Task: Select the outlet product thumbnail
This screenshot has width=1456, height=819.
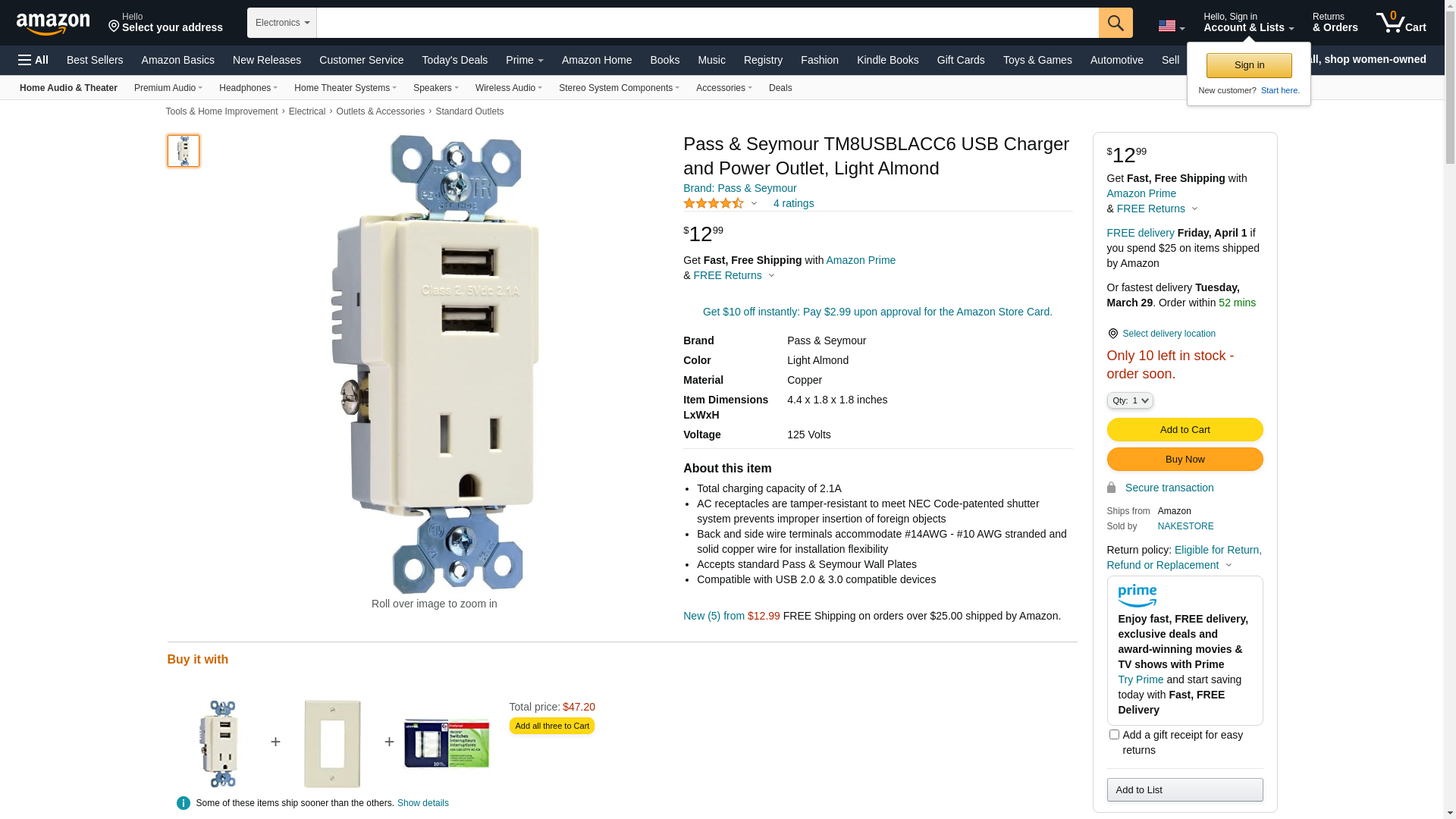Action: tap(184, 151)
